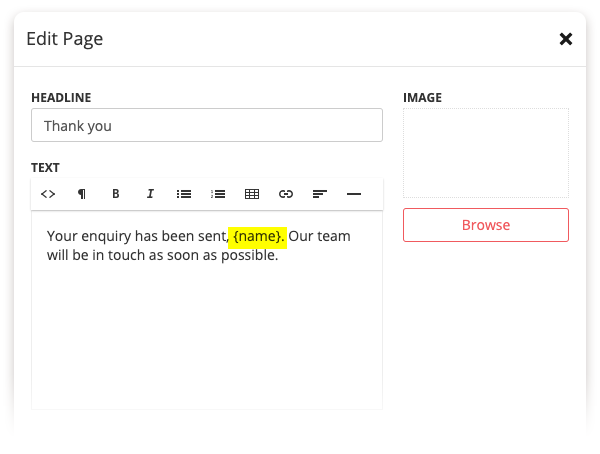This screenshot has width=600, height=454.
Task: Insert a table into the text
Action: coord(252,194)
